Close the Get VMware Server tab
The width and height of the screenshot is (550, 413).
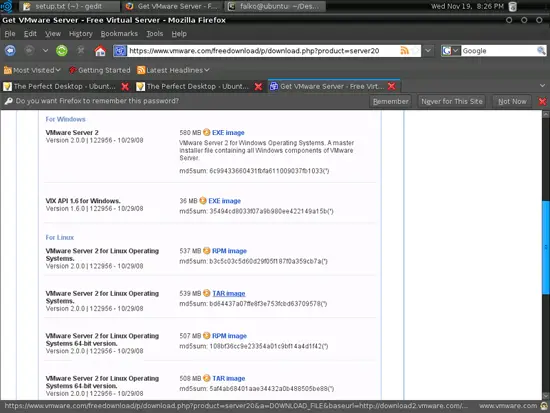tap(392, 86)
